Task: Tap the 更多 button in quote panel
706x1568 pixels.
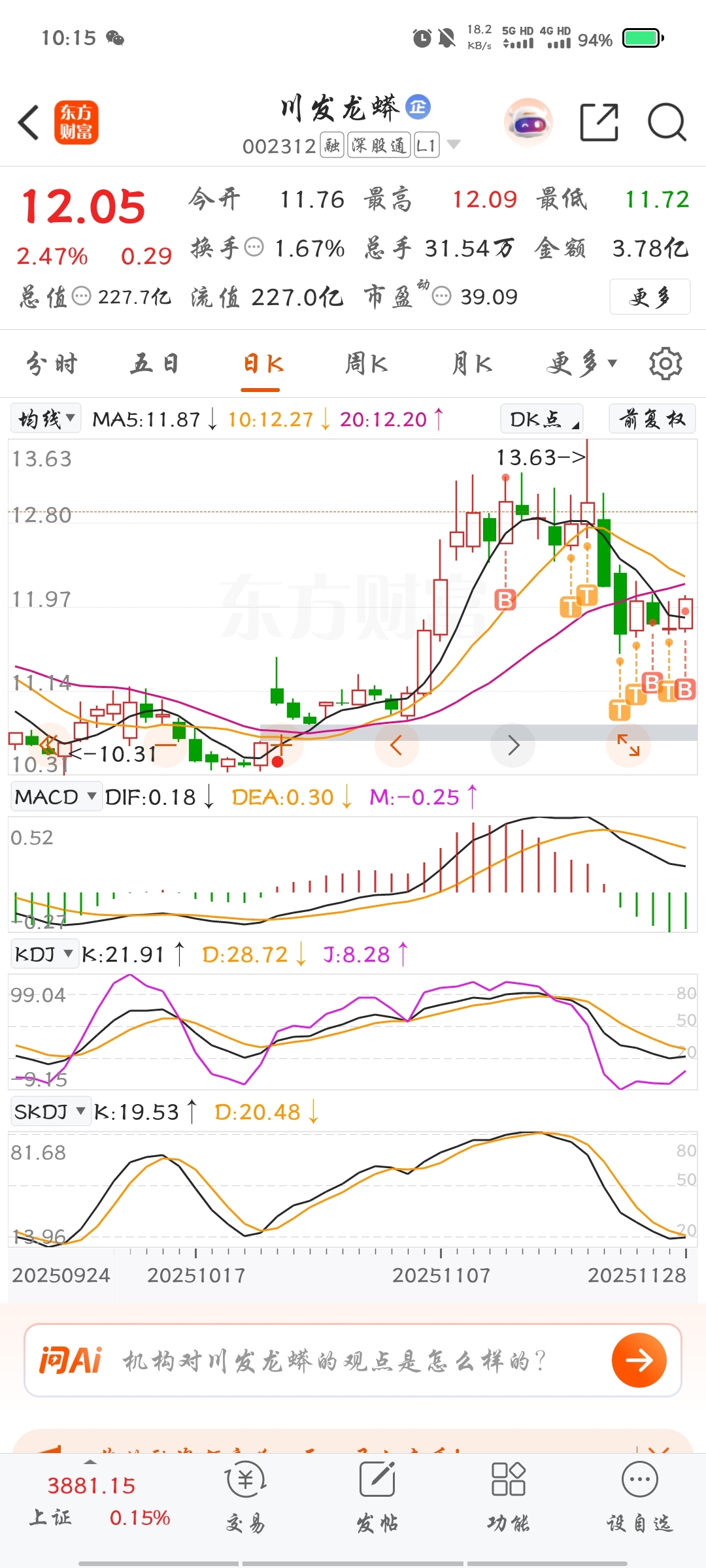Action: coord(650,297)
